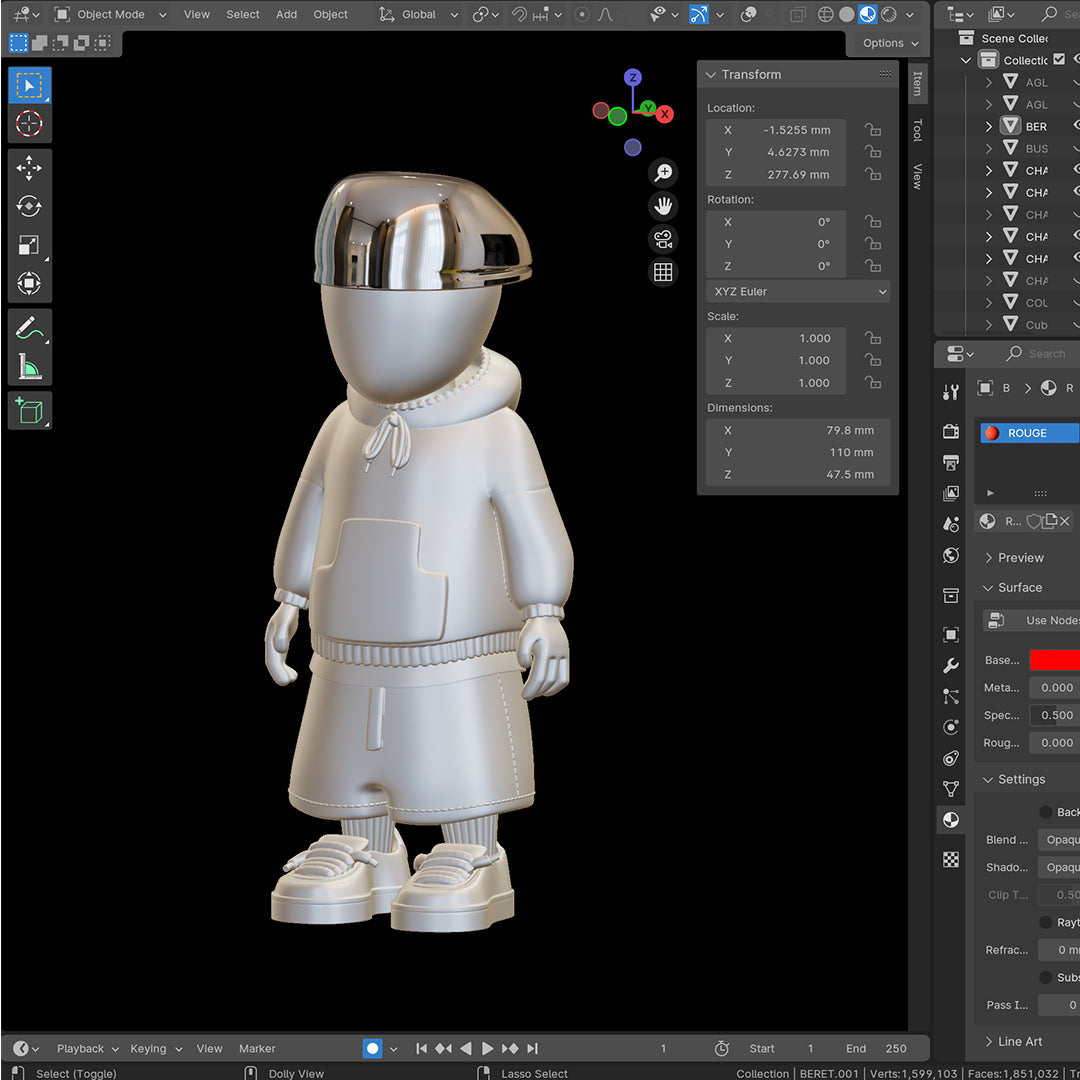This screenshot has height=1080, width=1080.
Task: Click the Add Cube tool
Action: 29,410
